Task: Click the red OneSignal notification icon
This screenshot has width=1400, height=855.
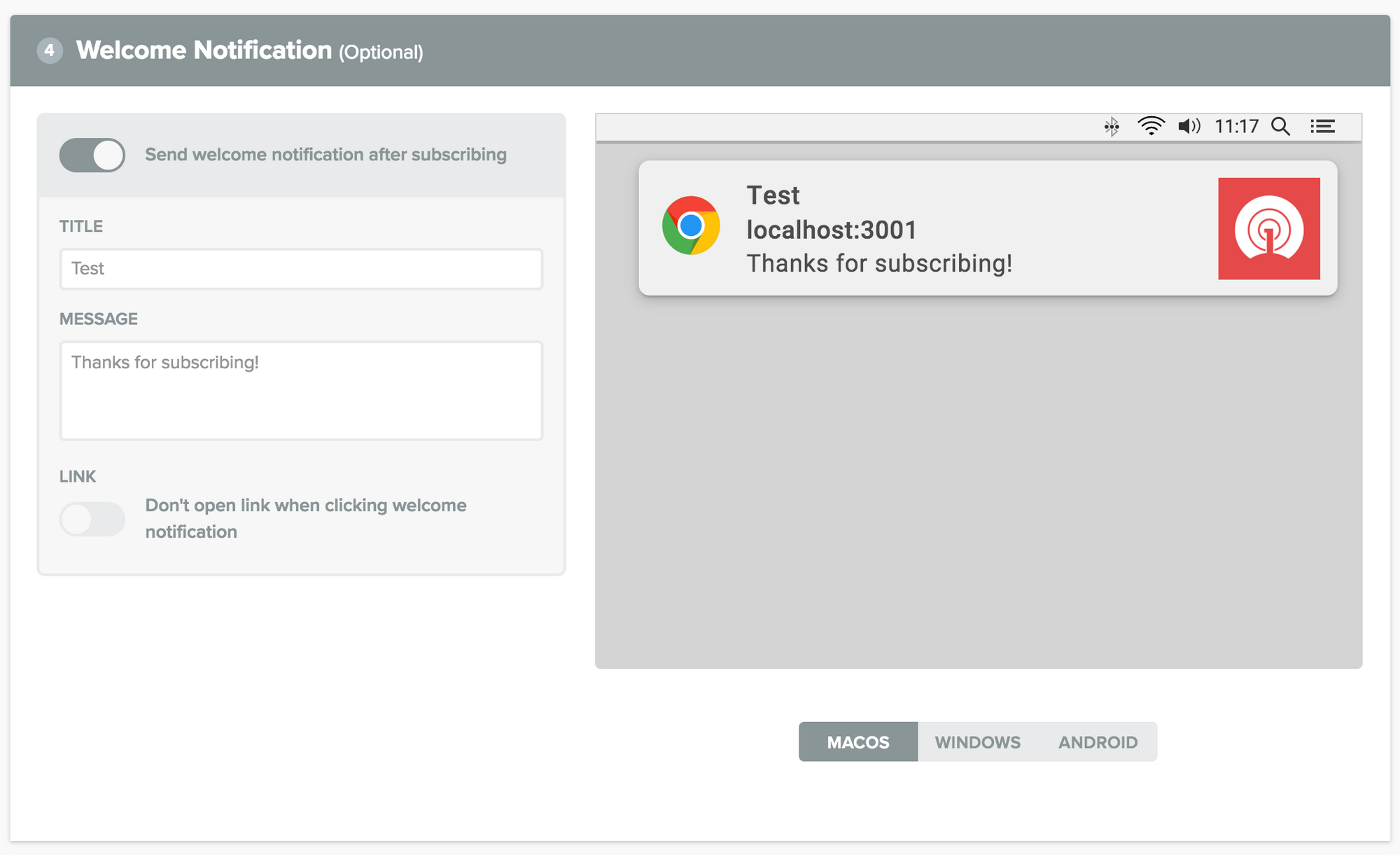Action: click(x=1269, y=228)
